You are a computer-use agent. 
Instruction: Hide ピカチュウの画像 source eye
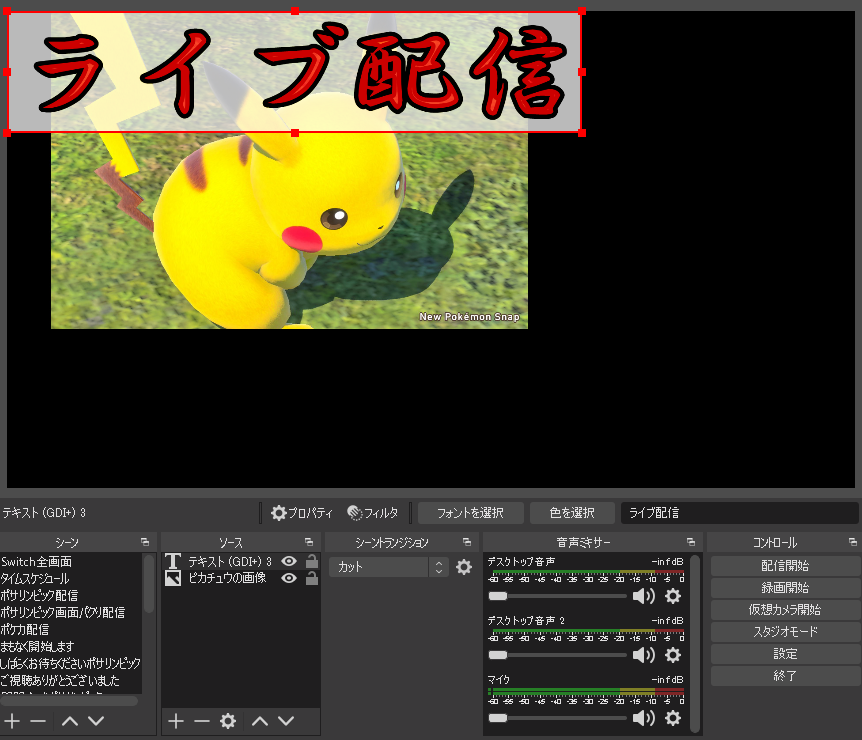pyautogui.click(x=289, y=578)
